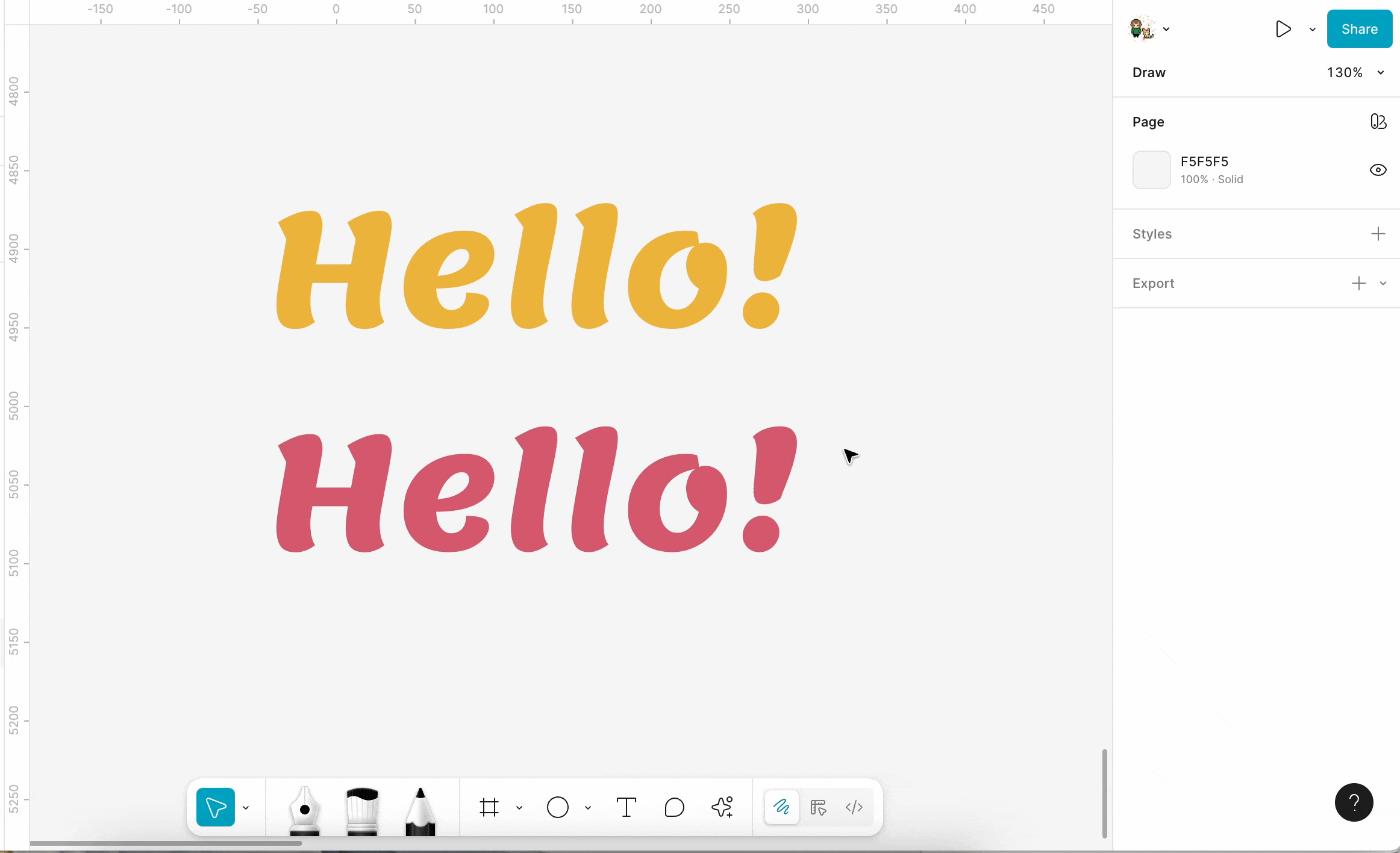The width and height of the screenshot is (1400, 853).
Task: Open the Help question mark button
Action: [x=1354, y=802]
